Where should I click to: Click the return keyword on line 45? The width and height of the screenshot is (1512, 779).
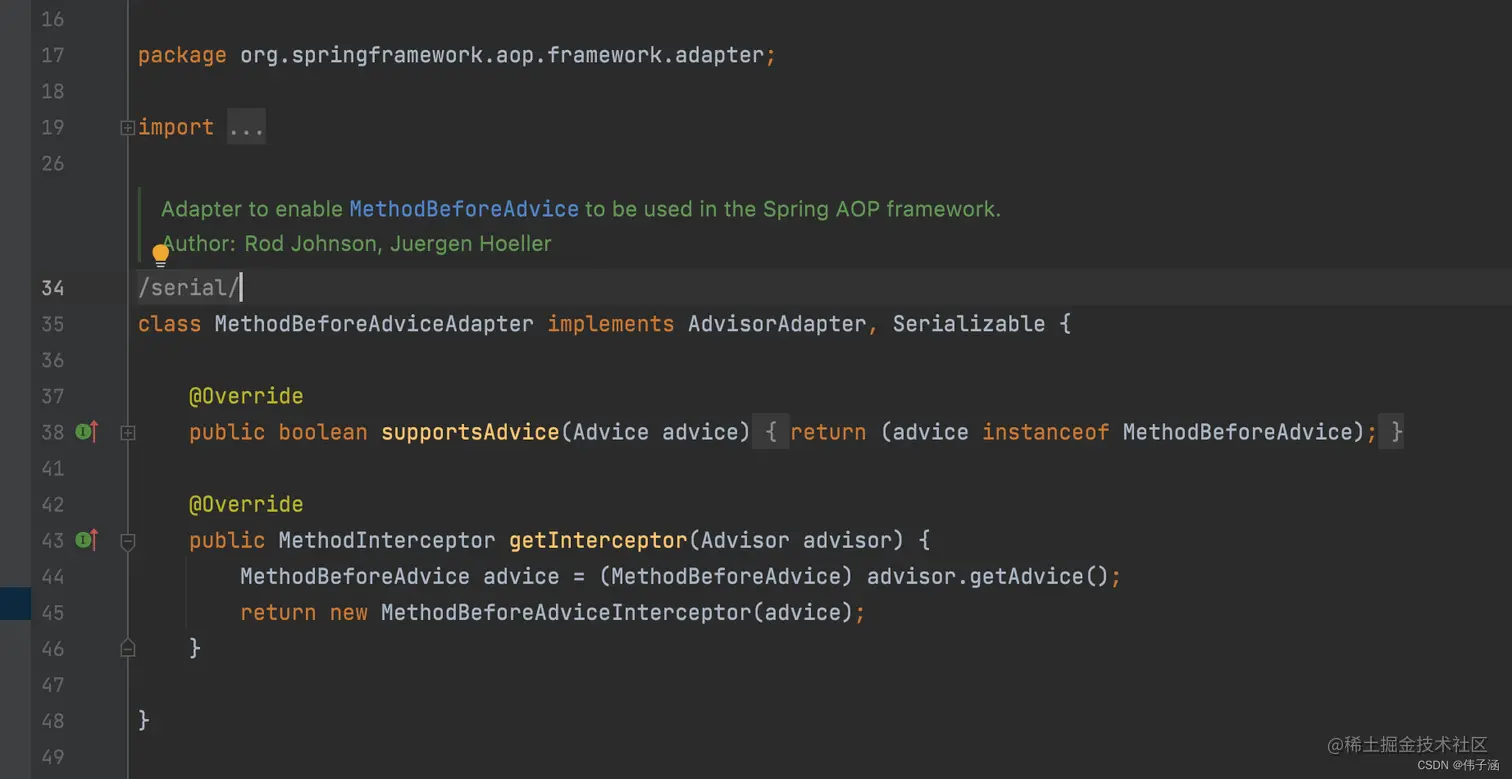278,612
